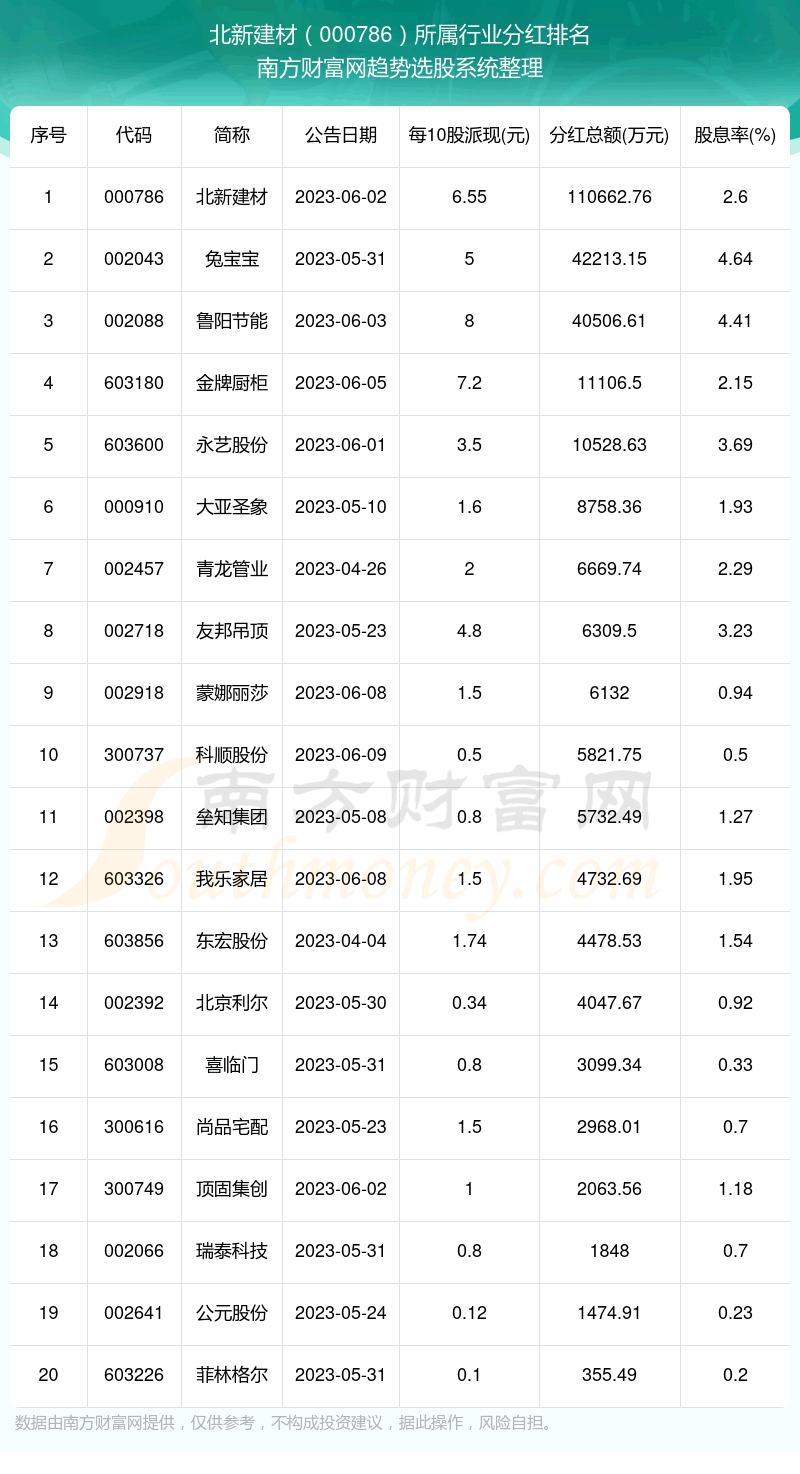Select the 每10股派现(元) column header
The width and height of the screenshot is (800, 1474).
pos(469,136)
